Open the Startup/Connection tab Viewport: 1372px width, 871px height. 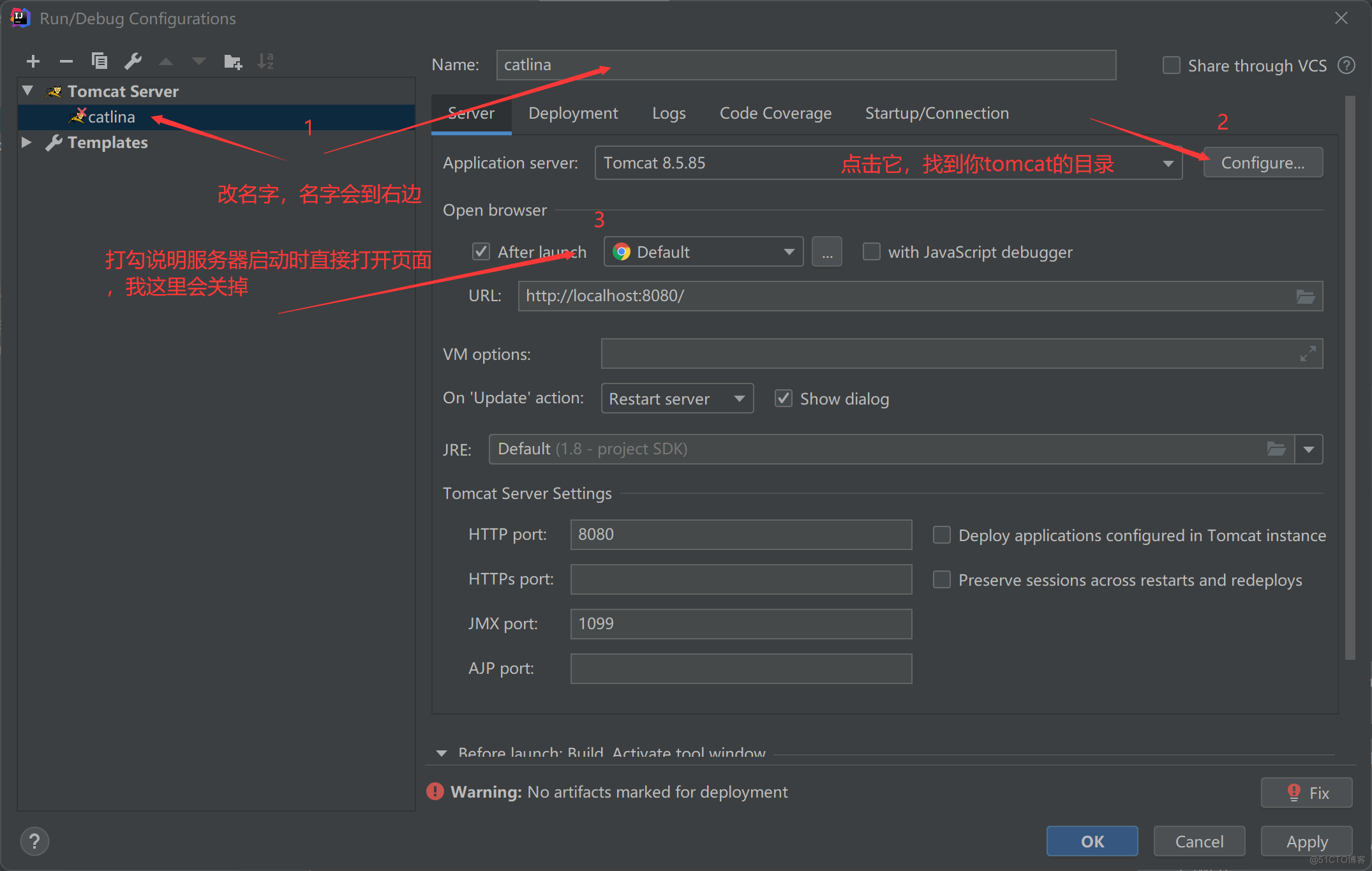coord(937,114)
